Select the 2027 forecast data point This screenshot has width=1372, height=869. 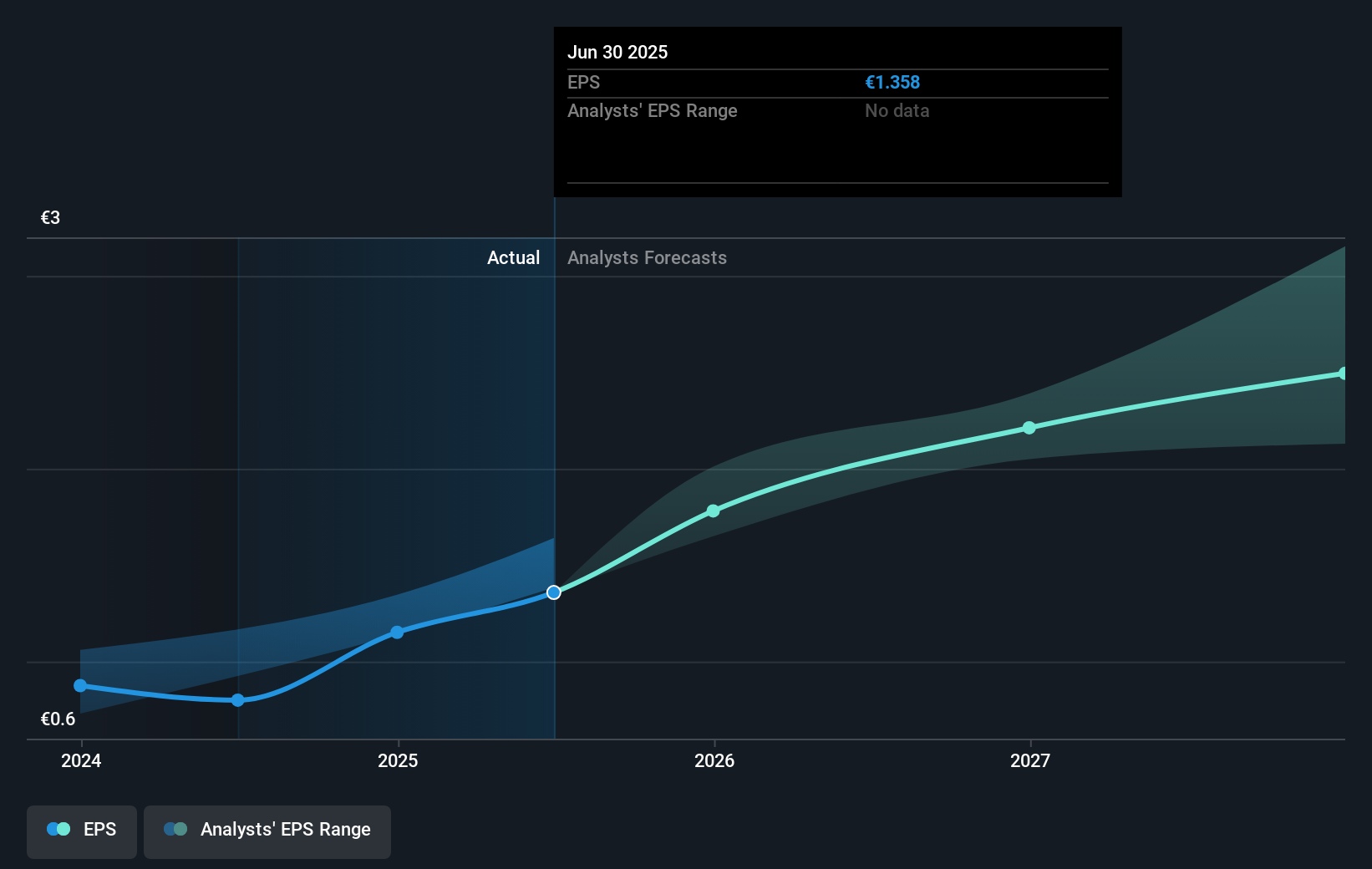1029,428
